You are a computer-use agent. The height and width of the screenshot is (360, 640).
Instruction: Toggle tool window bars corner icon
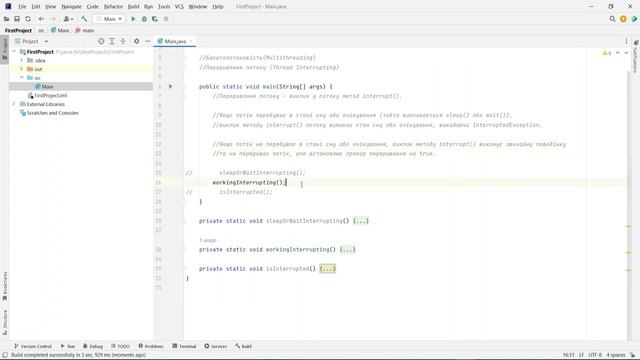pyautogui.click(x=5, y=355)
